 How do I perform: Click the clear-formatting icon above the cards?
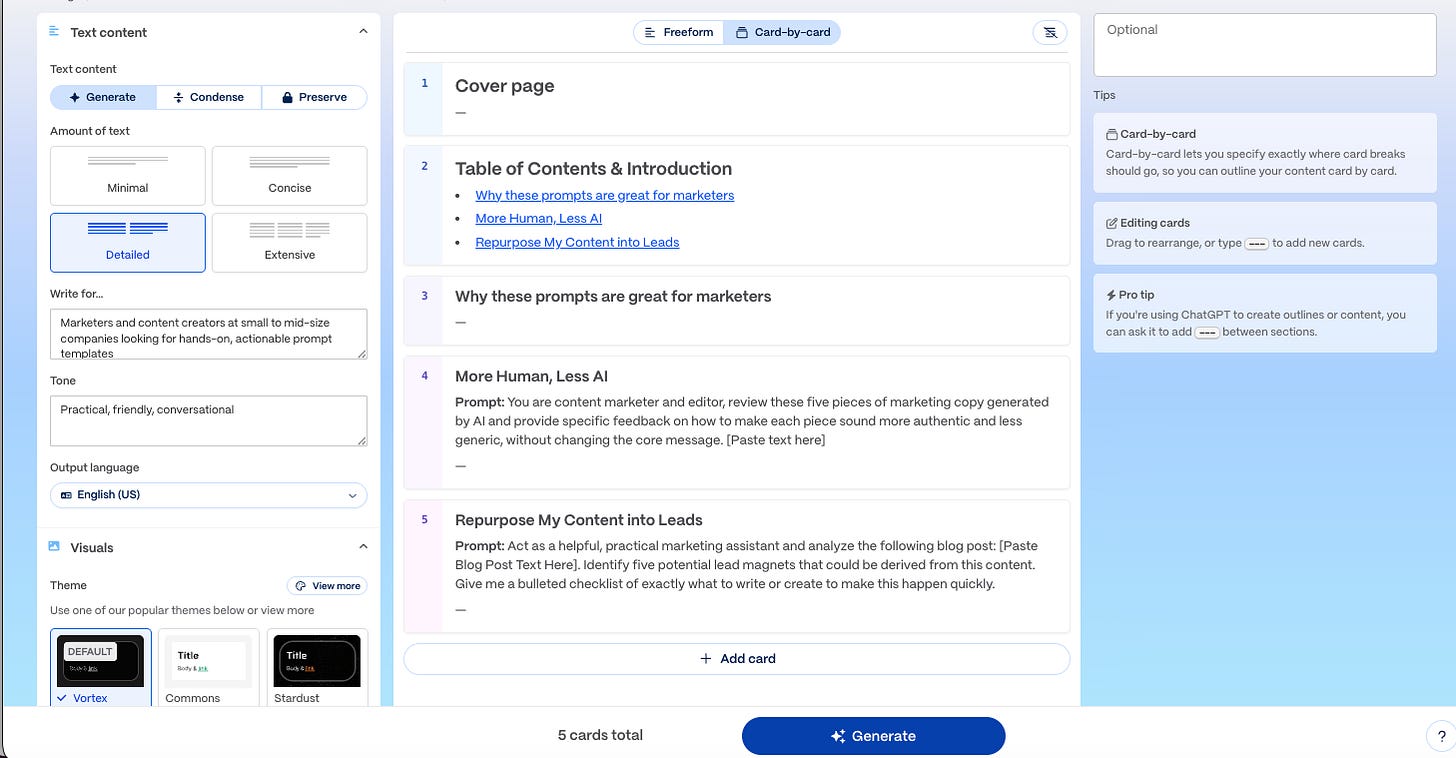pyautogui.click(x=1049, y=32)
